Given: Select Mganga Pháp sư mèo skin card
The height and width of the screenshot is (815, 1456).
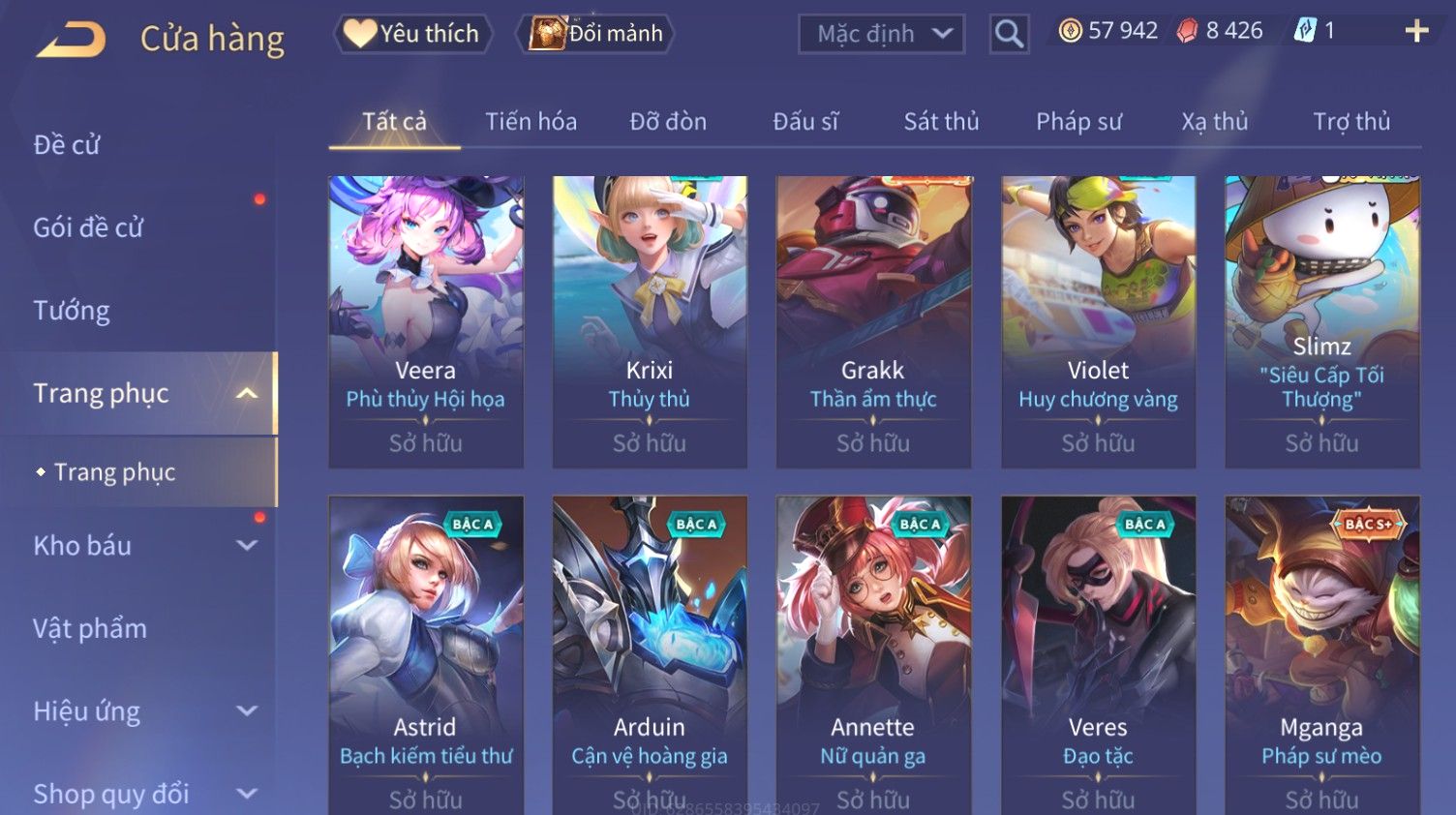Looking at the screenshot, I should pos(1321,655).
